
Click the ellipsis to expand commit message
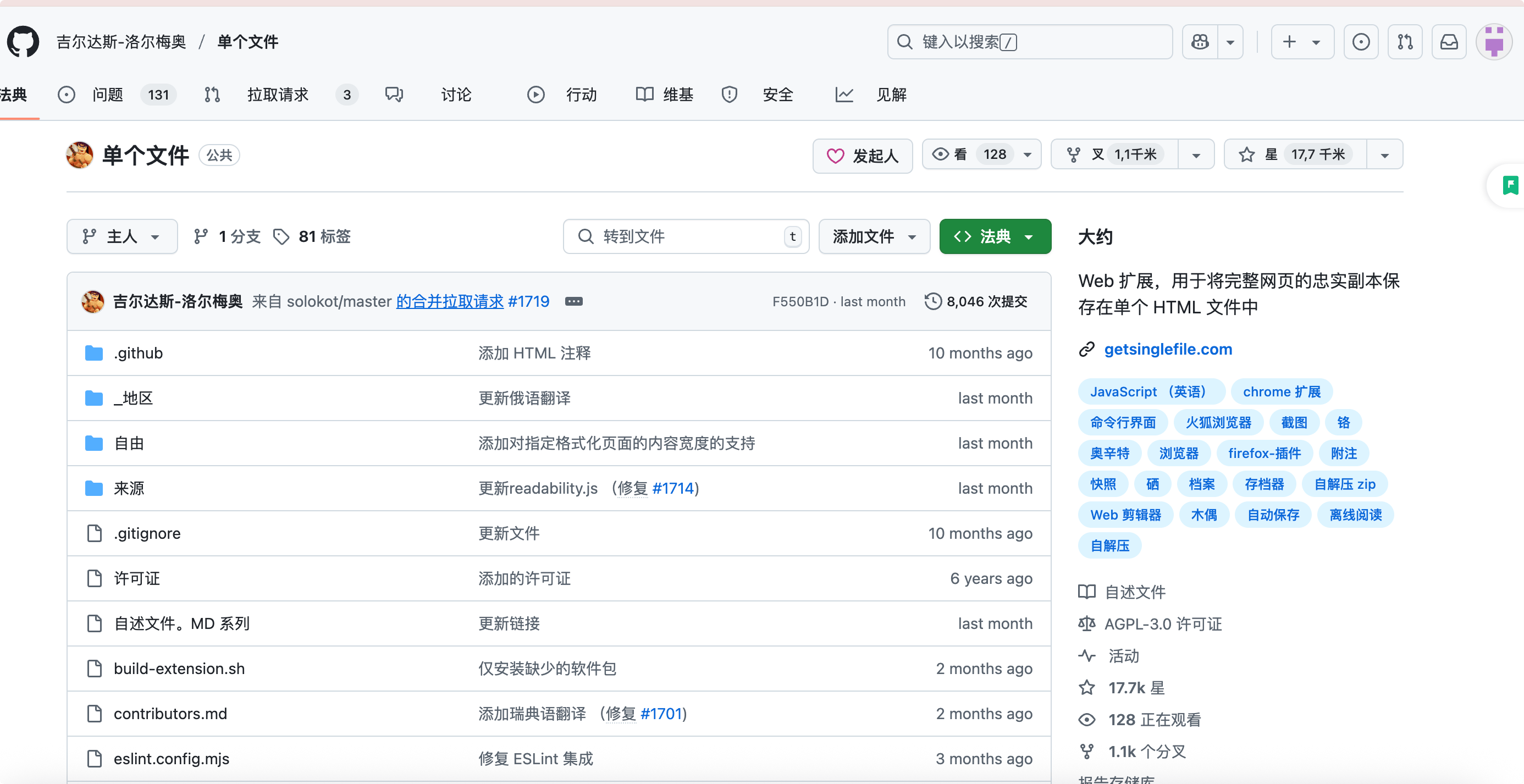click(573, 301)
